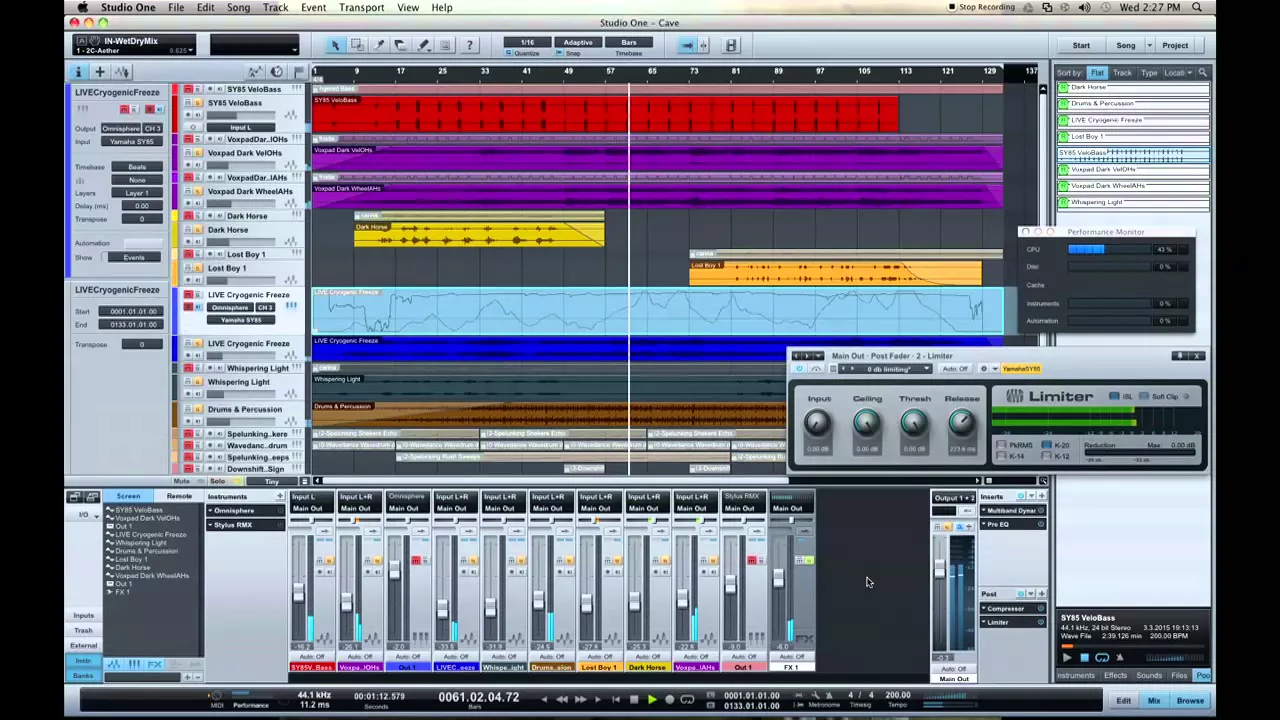This screenshot has height=720, width=1280.
Task: Toggle the Autoscroll arrow button
Action: [x=686, y=45]
